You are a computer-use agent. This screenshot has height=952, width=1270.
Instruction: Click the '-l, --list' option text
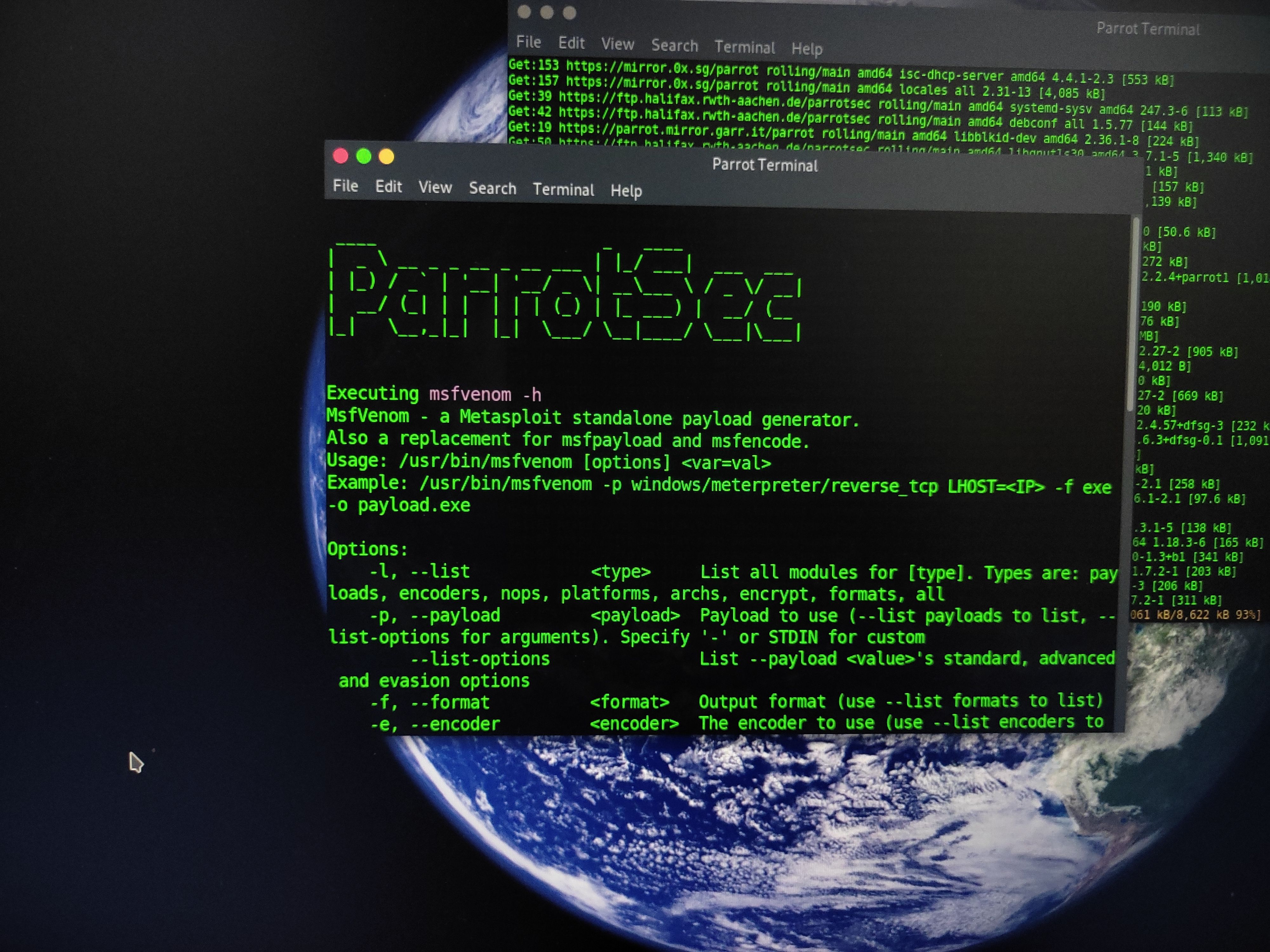[420, 572]
